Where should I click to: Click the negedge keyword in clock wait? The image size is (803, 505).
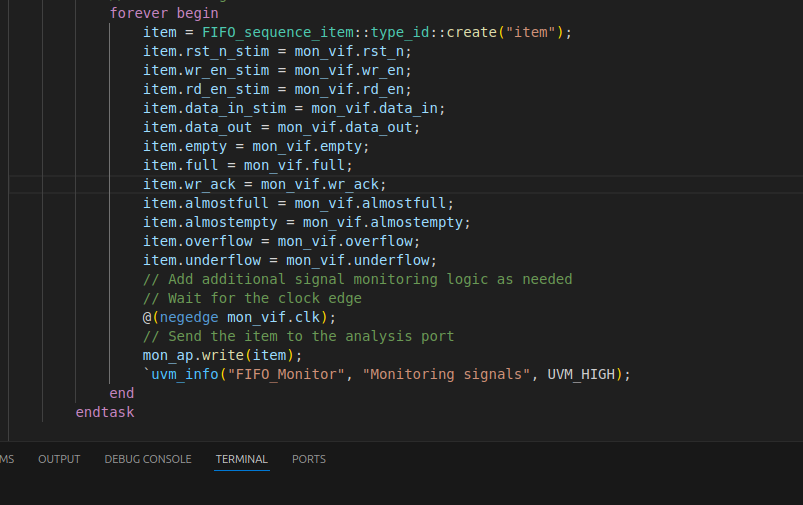pyautogui.click(x=189, y=317)
